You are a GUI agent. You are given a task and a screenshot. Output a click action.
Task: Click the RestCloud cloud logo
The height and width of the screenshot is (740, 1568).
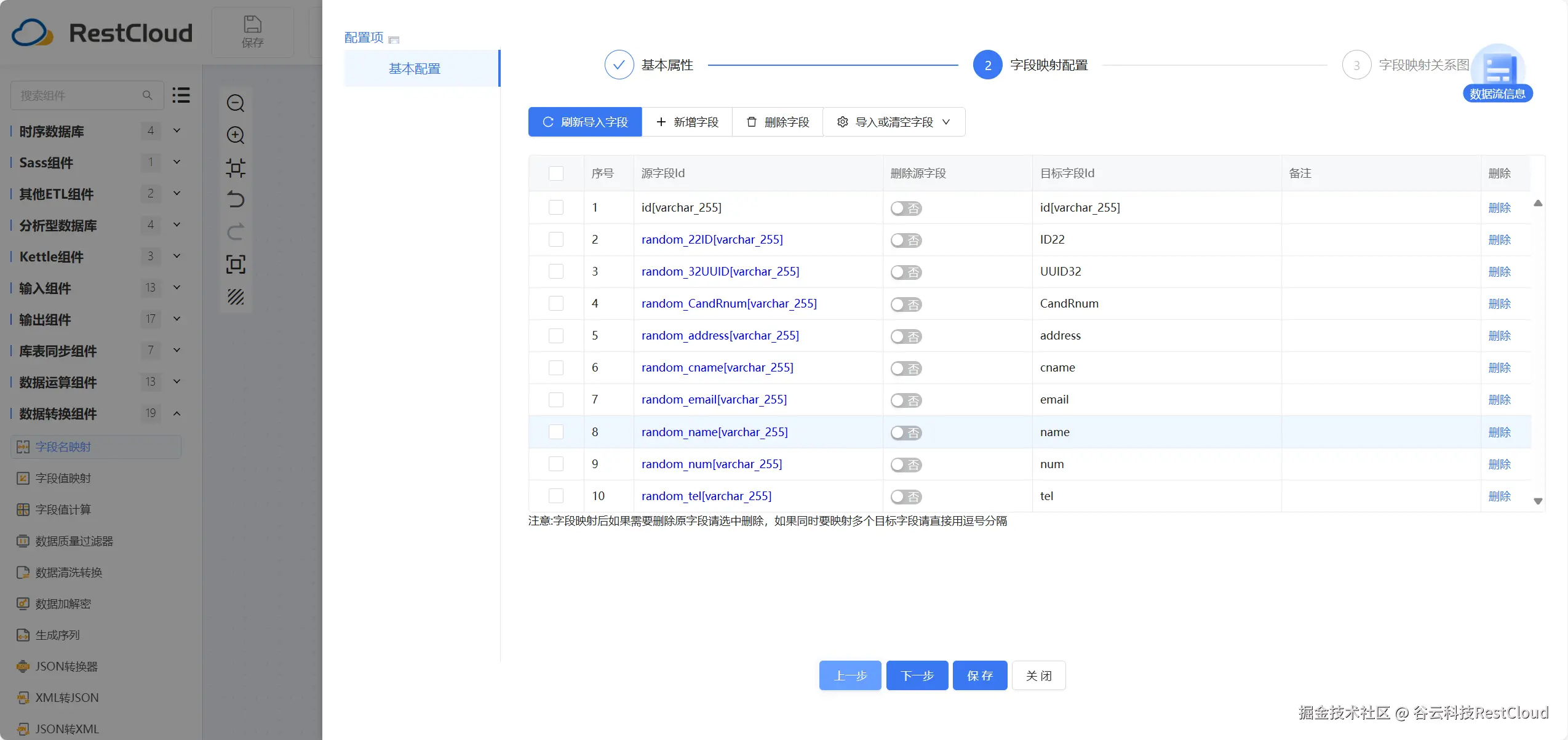(x=33, y=33)
